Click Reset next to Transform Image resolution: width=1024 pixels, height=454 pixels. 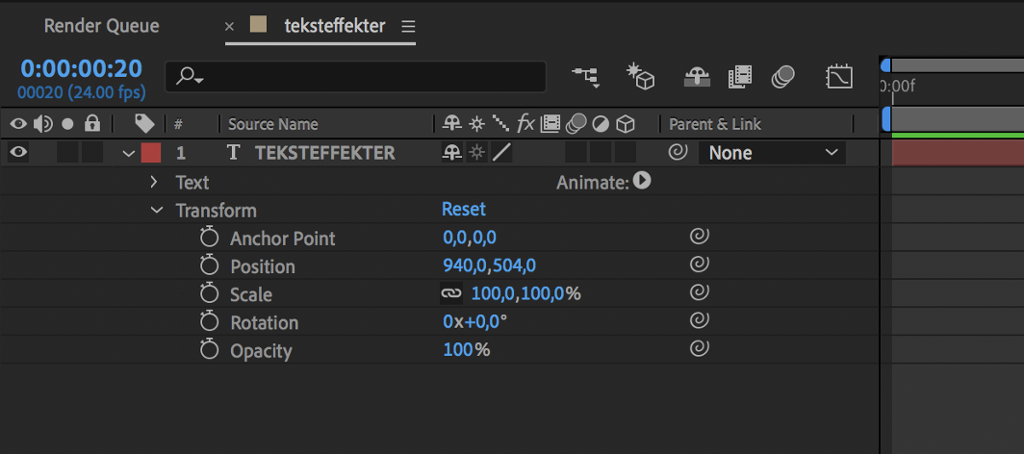464,210
